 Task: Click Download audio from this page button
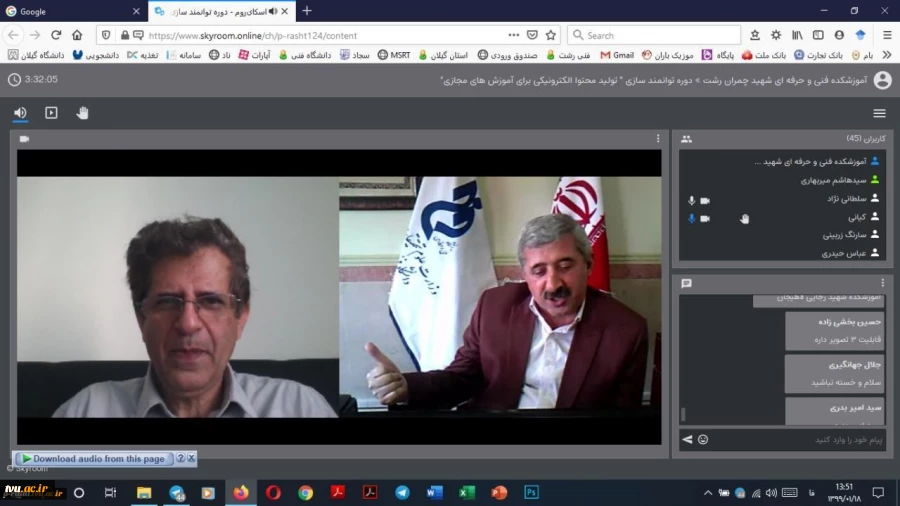[97, 459]
